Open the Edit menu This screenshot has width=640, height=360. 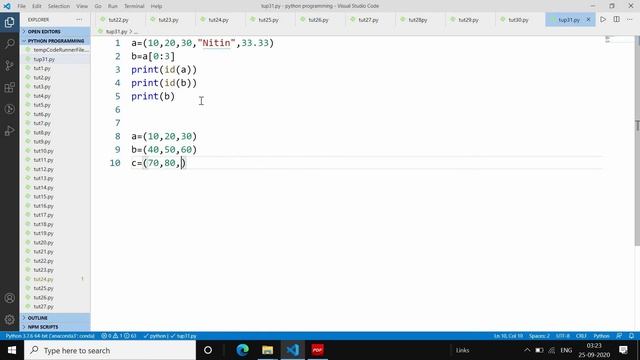(37, 6)
